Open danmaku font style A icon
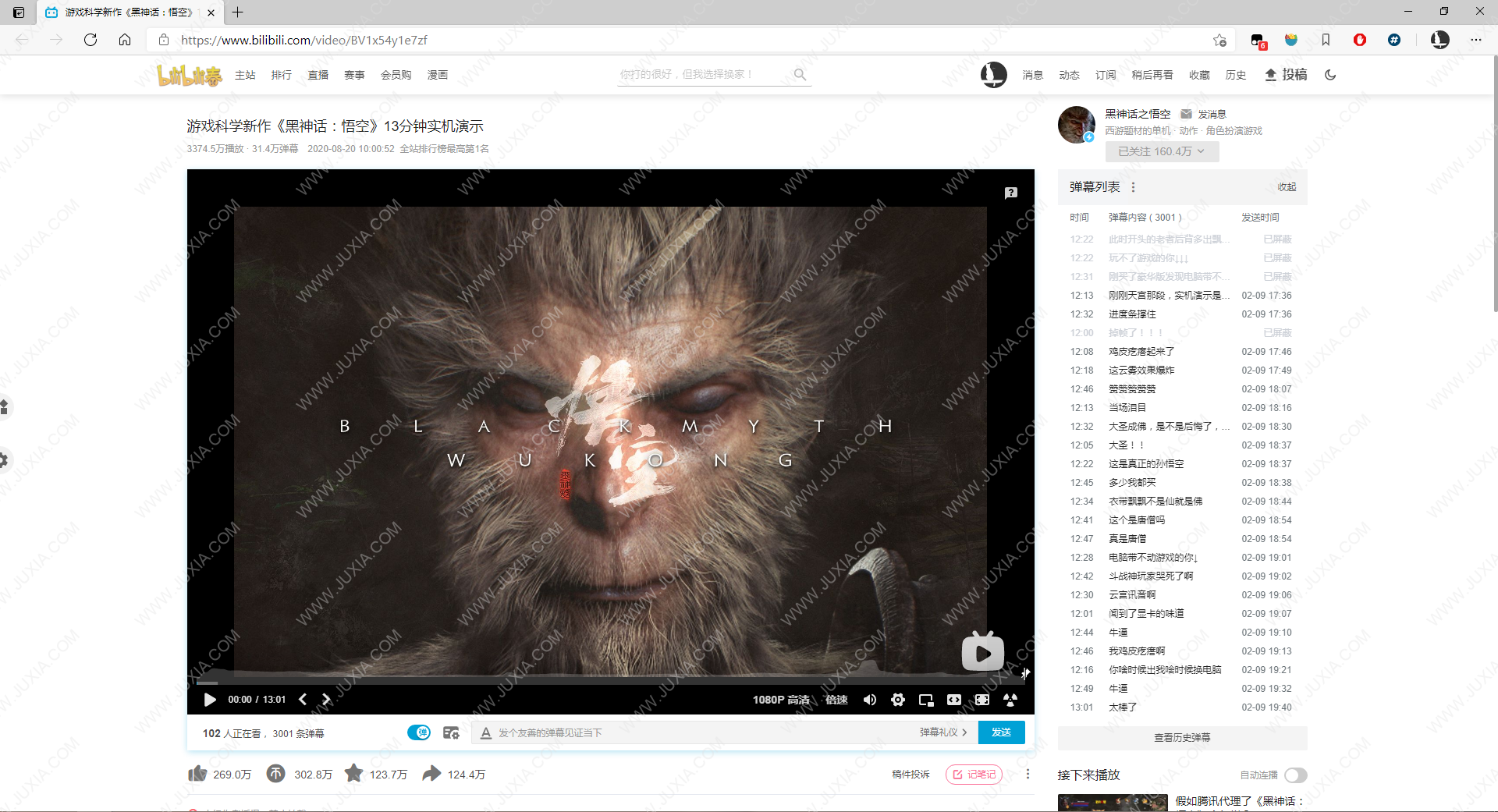Viewport: 1498px width, 812px height. (x=486, y=732)
